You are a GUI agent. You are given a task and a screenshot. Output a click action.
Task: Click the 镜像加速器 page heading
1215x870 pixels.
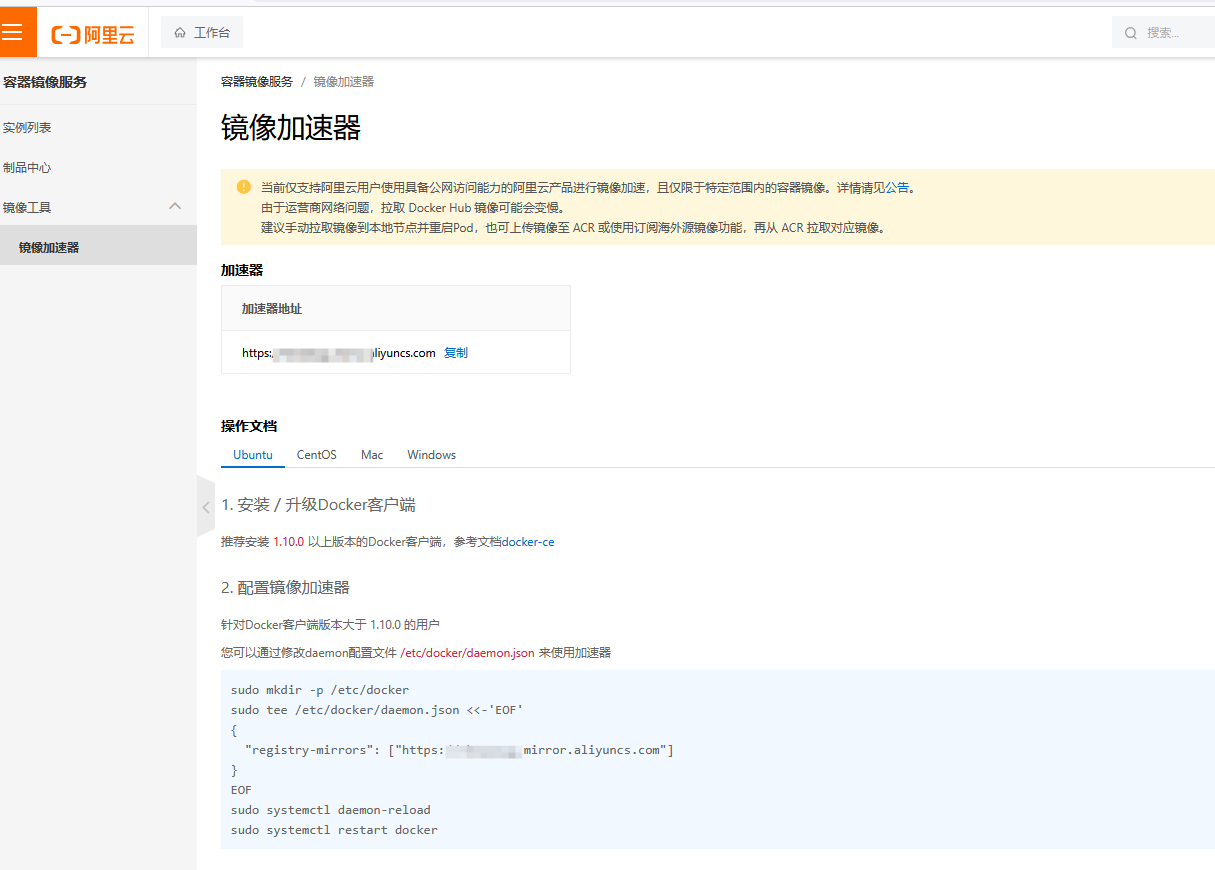(x=291, y=128)
